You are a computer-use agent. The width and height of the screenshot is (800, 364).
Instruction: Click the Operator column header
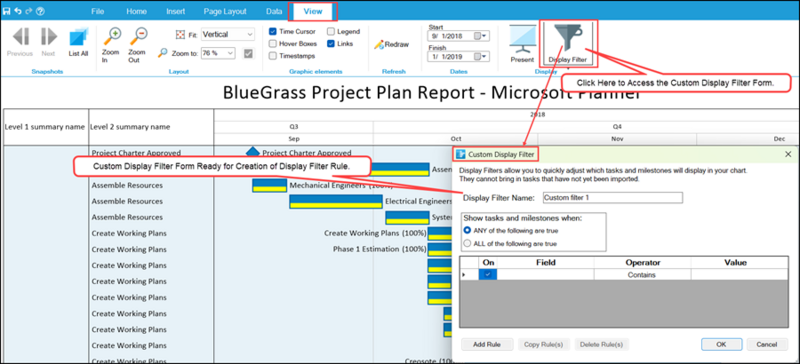pyautogui.click(x=642, y=262)
